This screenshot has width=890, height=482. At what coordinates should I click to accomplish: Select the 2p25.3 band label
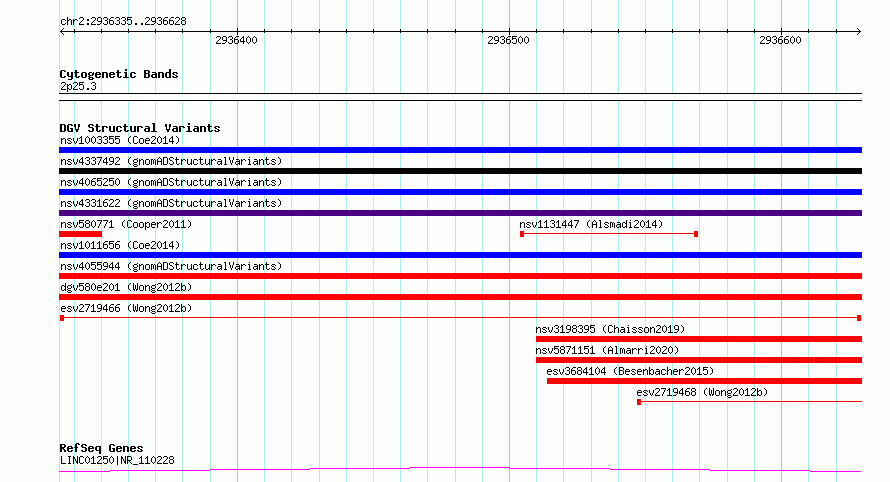78,86
